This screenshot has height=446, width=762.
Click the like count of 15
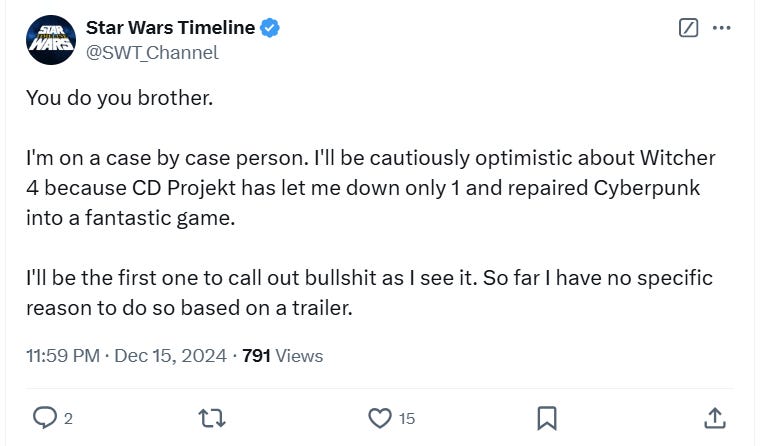tap(406, 418)
